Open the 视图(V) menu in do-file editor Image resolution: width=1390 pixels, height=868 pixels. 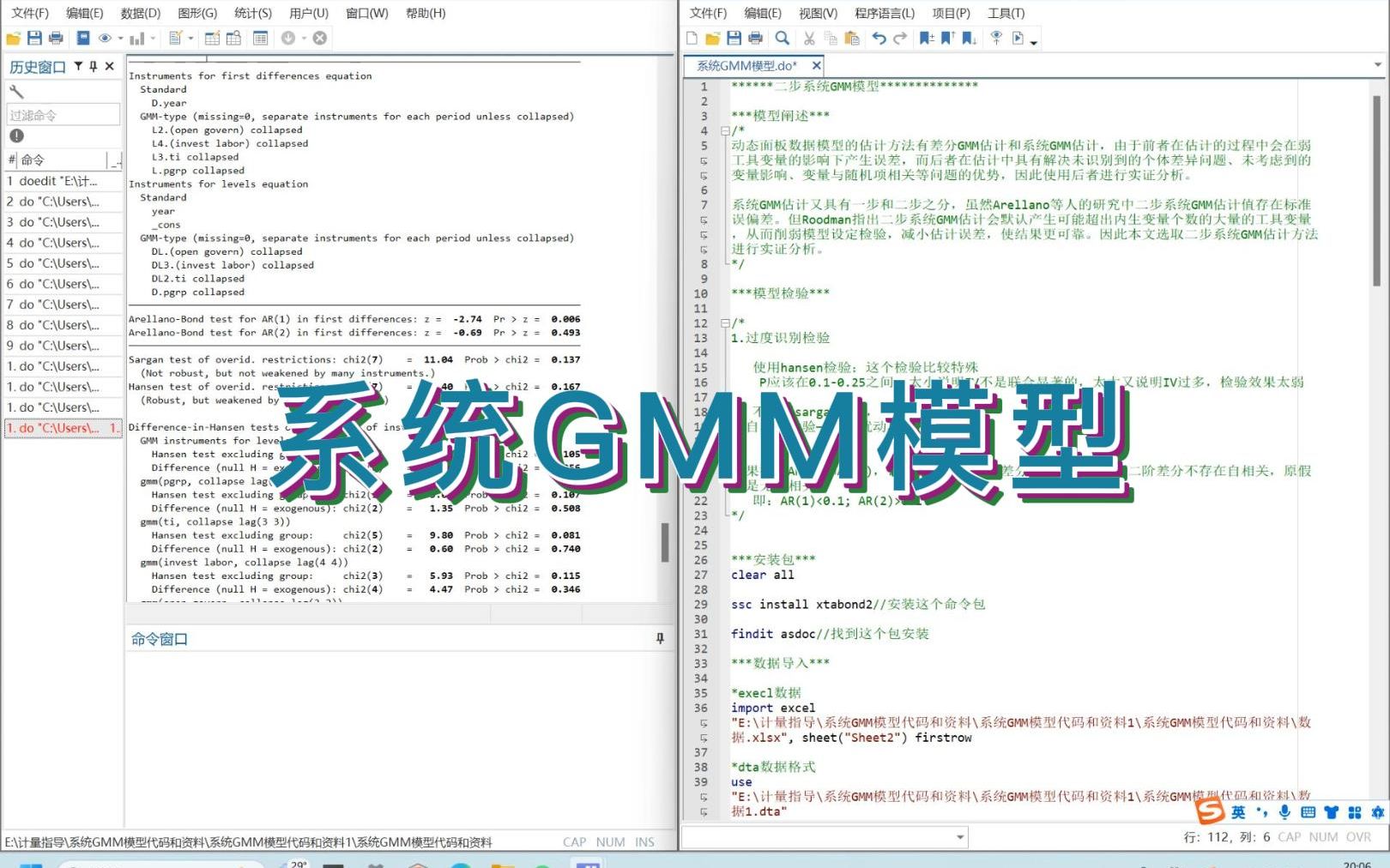[818, 13]
